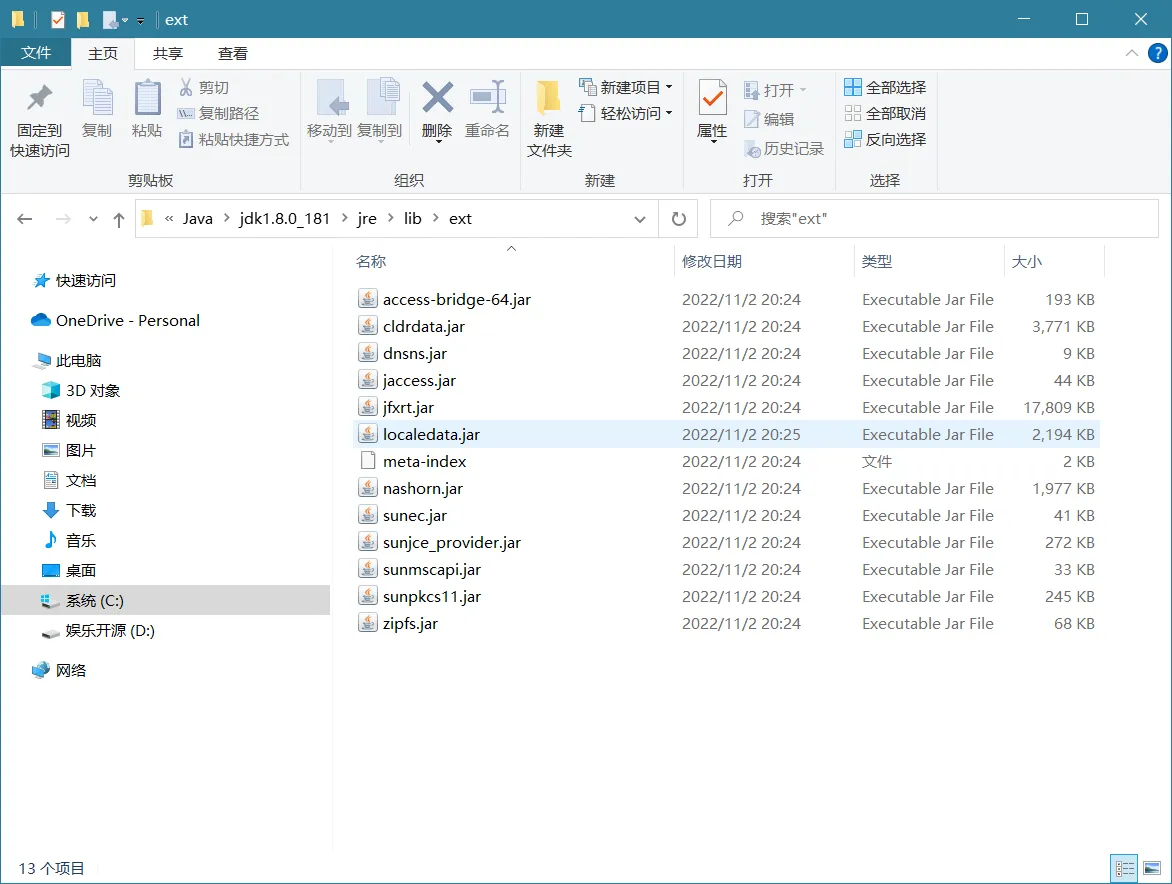Select the meta-index file
1172x884 pixels.
(425, 461)
